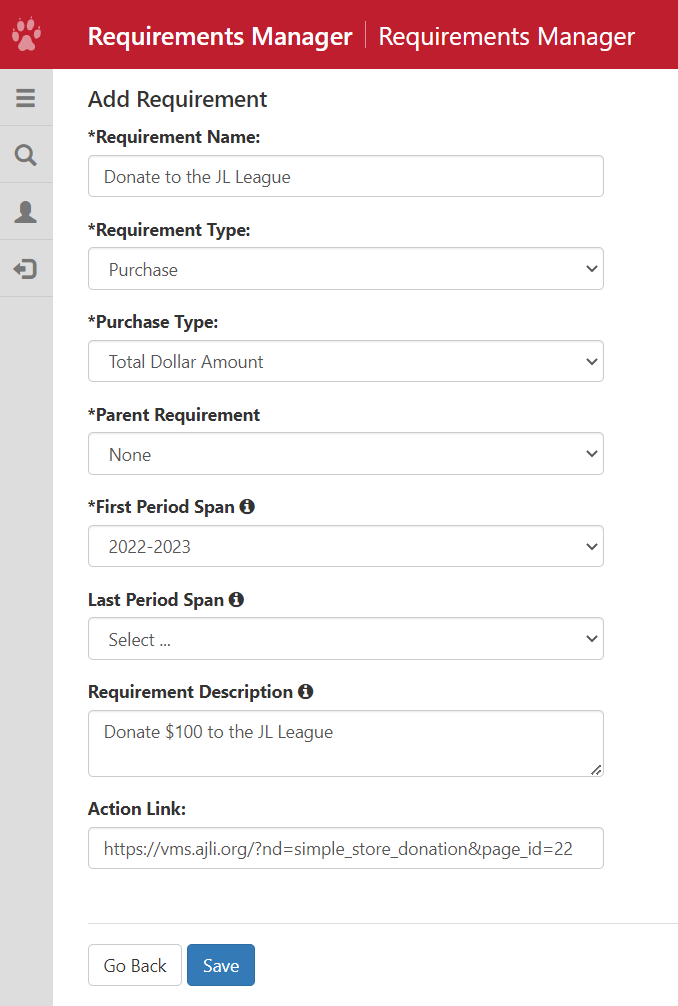Image resolution: width=678 pixels, height=1006 pixels.
Task: Open the Parent Requirement dropdown
Action: pos(345,454)
